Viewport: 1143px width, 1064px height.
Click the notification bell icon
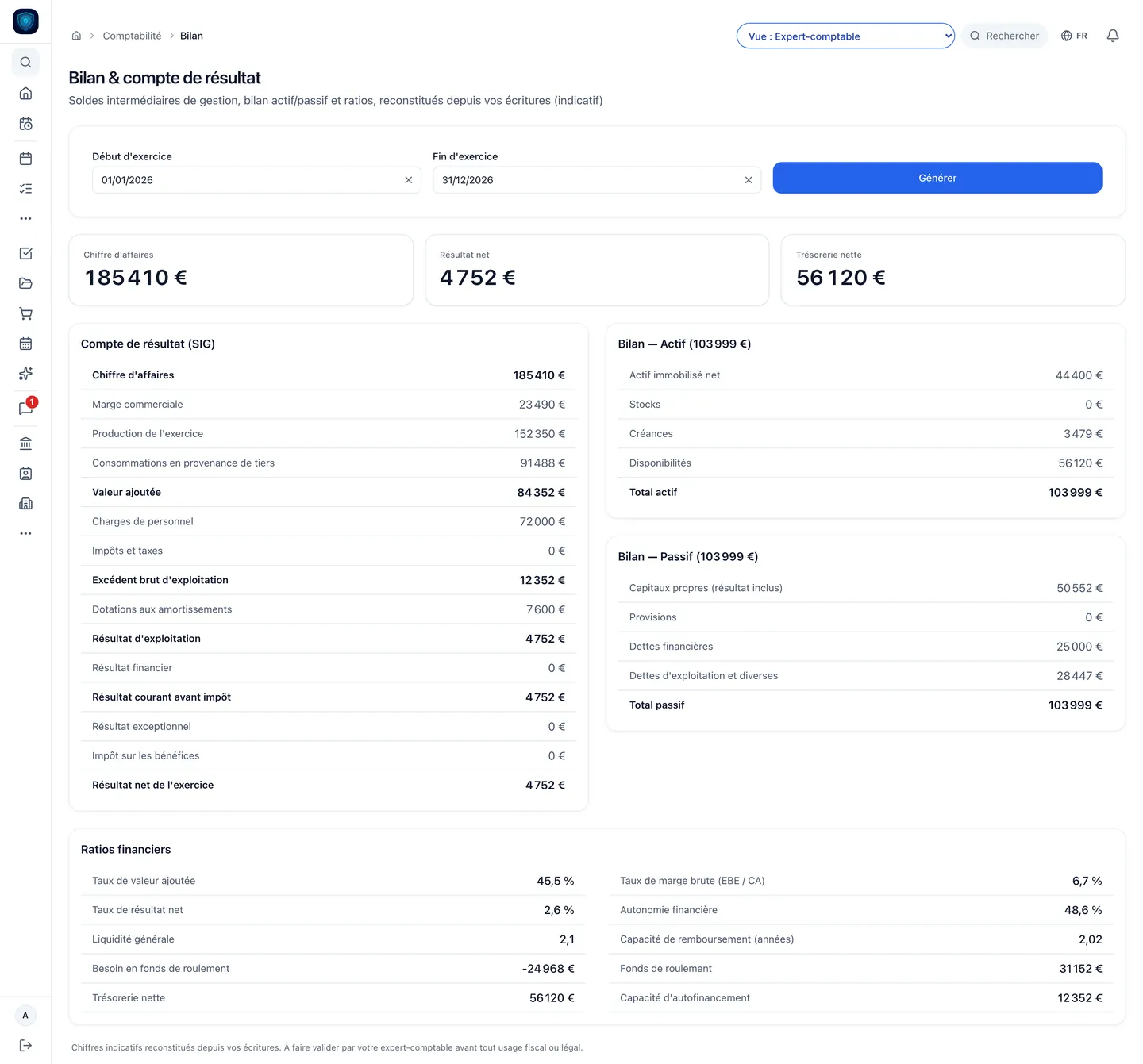tap(1113, 36)
